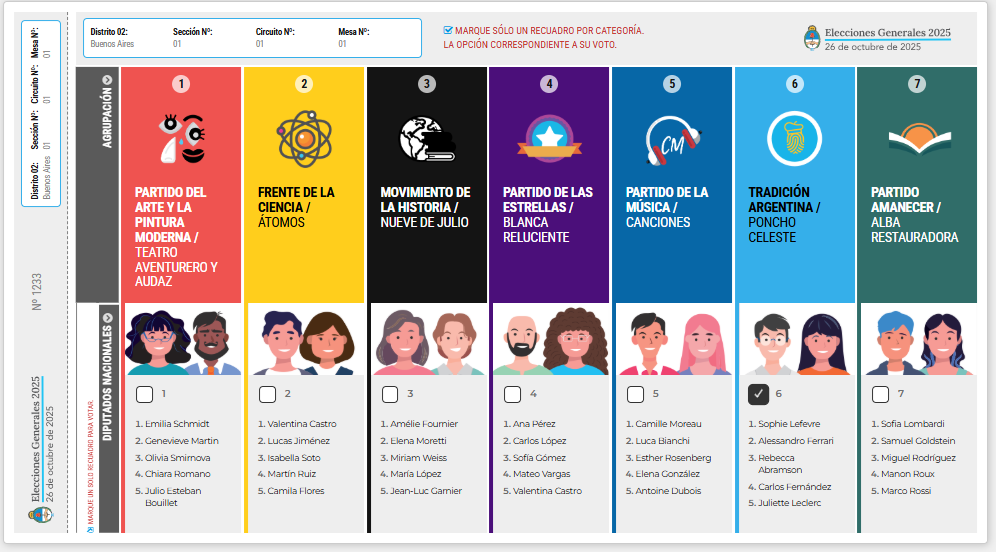The height and width of the screenshot is (552, 996).
Task: Click candidate name Valentina Castro in list 2
Action: 302,424
